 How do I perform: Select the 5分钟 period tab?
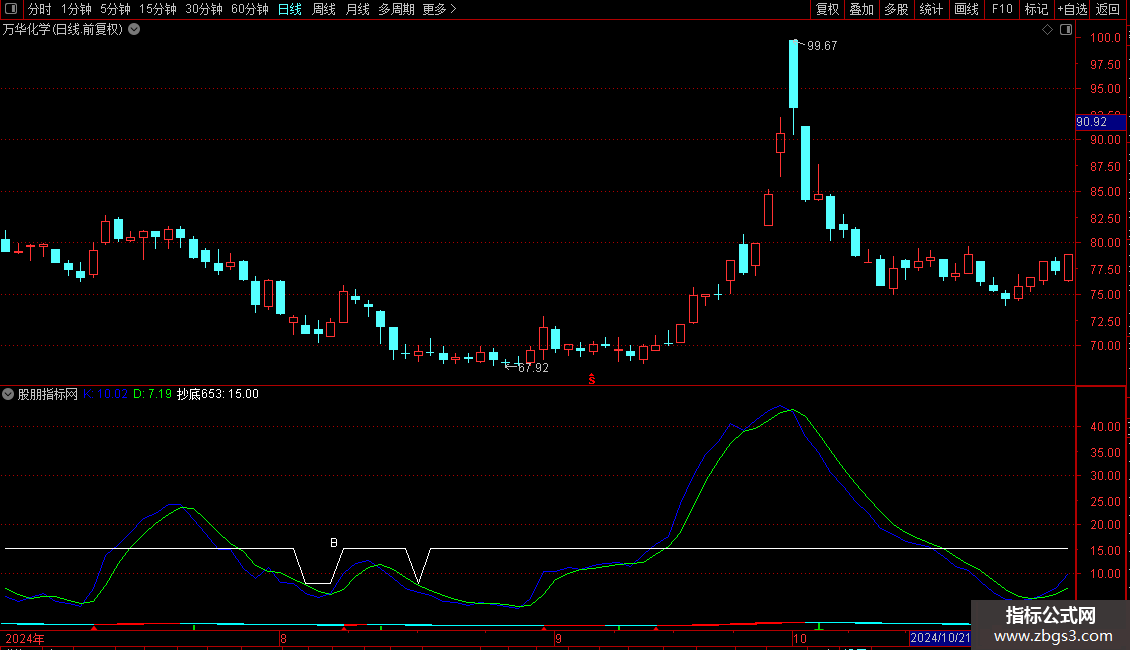pos(115,9)
